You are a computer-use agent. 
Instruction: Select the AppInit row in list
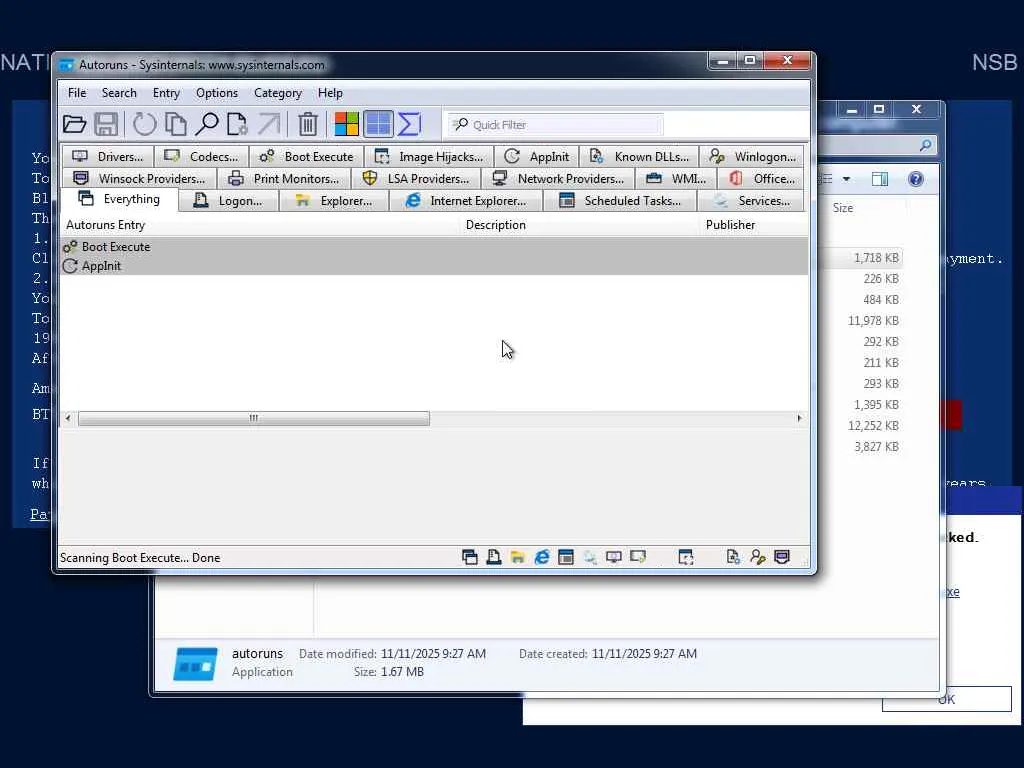pos(434,266)
